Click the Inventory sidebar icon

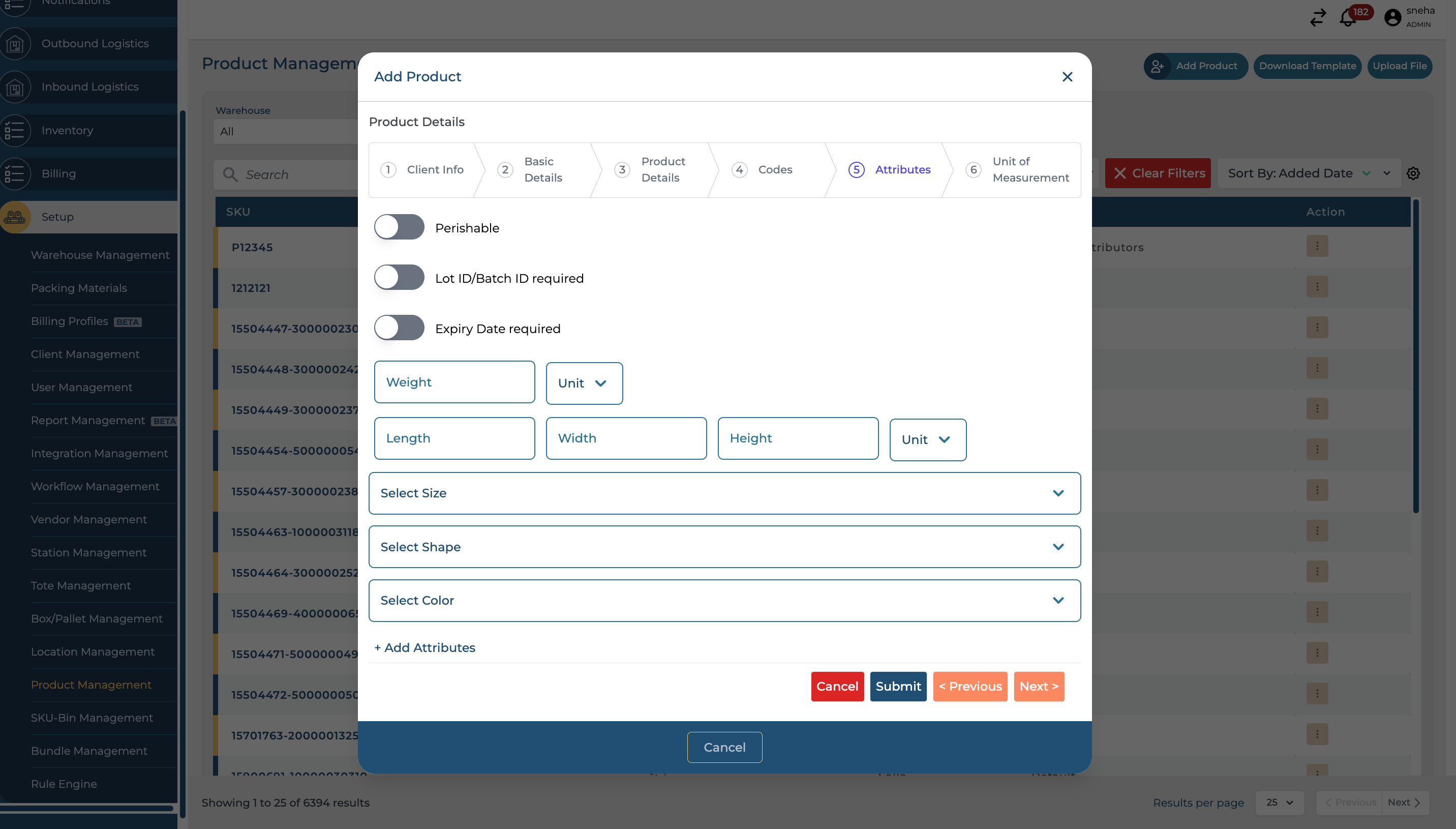15,130
